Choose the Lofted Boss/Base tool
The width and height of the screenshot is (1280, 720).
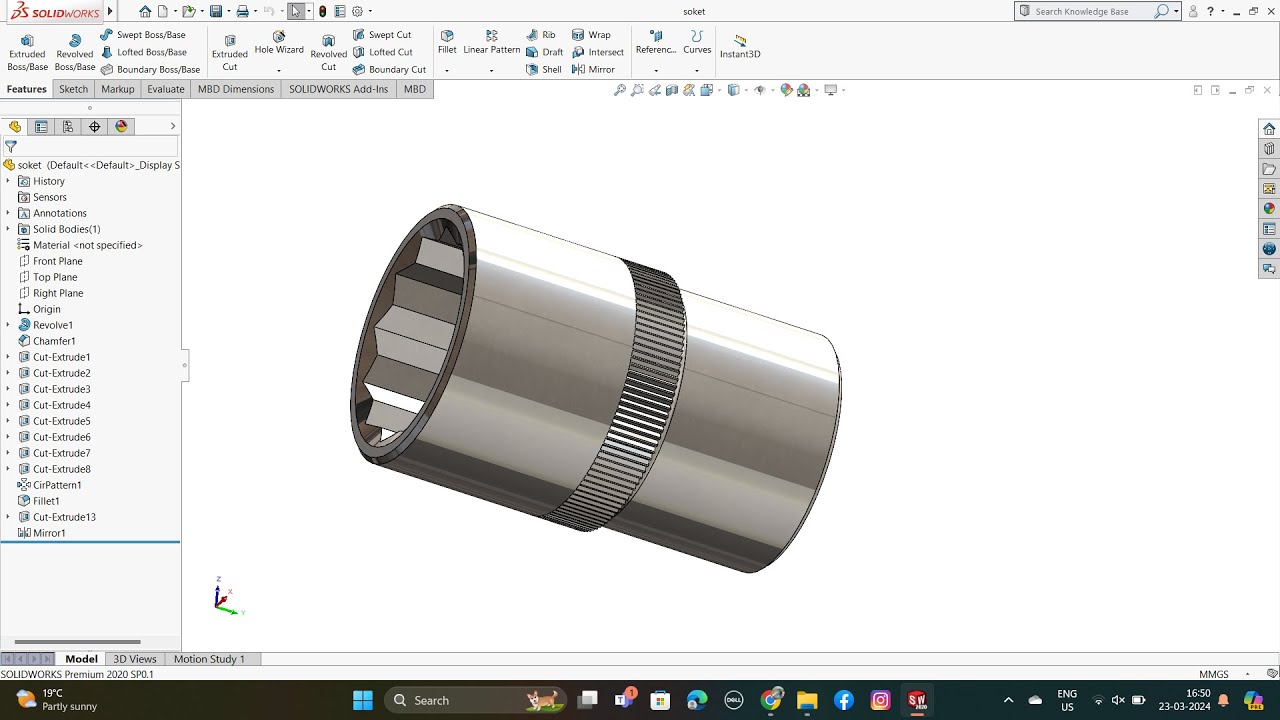click(x=144, y=52)
